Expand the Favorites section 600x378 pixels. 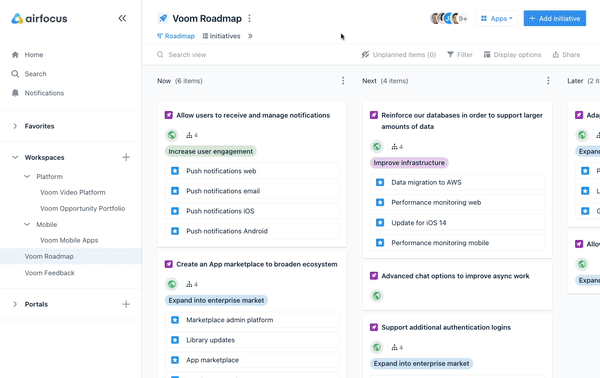pyautogui.click(x=15, y=126)
